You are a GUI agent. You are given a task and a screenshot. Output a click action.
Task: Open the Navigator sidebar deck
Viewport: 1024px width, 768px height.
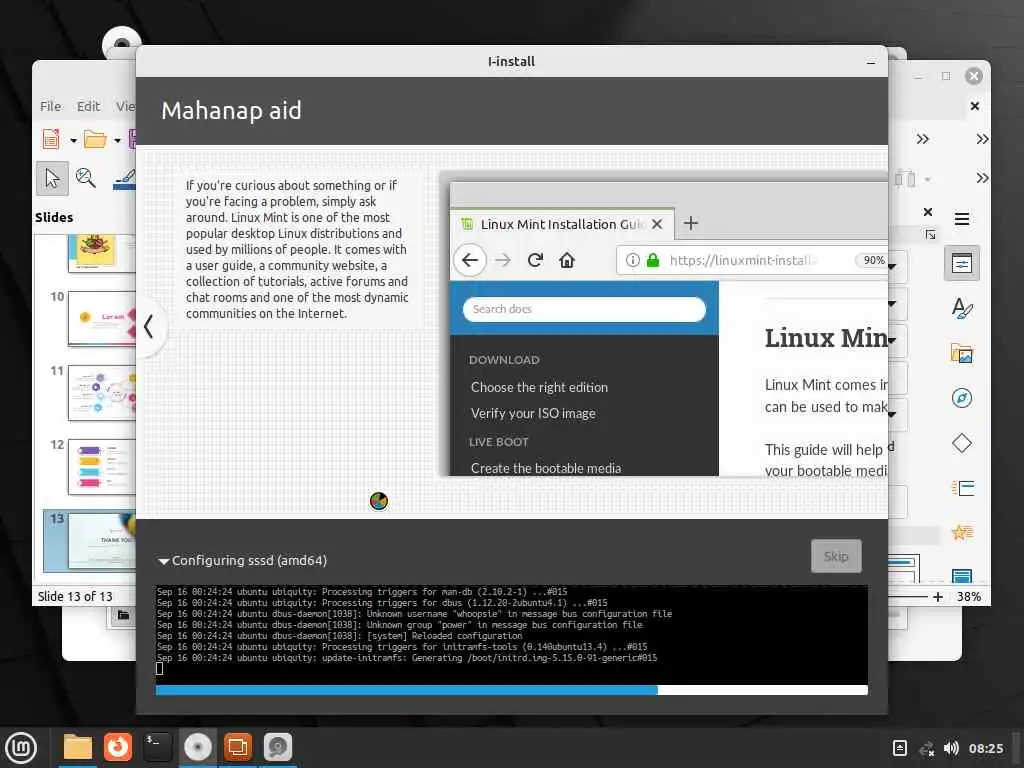point(961,398)
